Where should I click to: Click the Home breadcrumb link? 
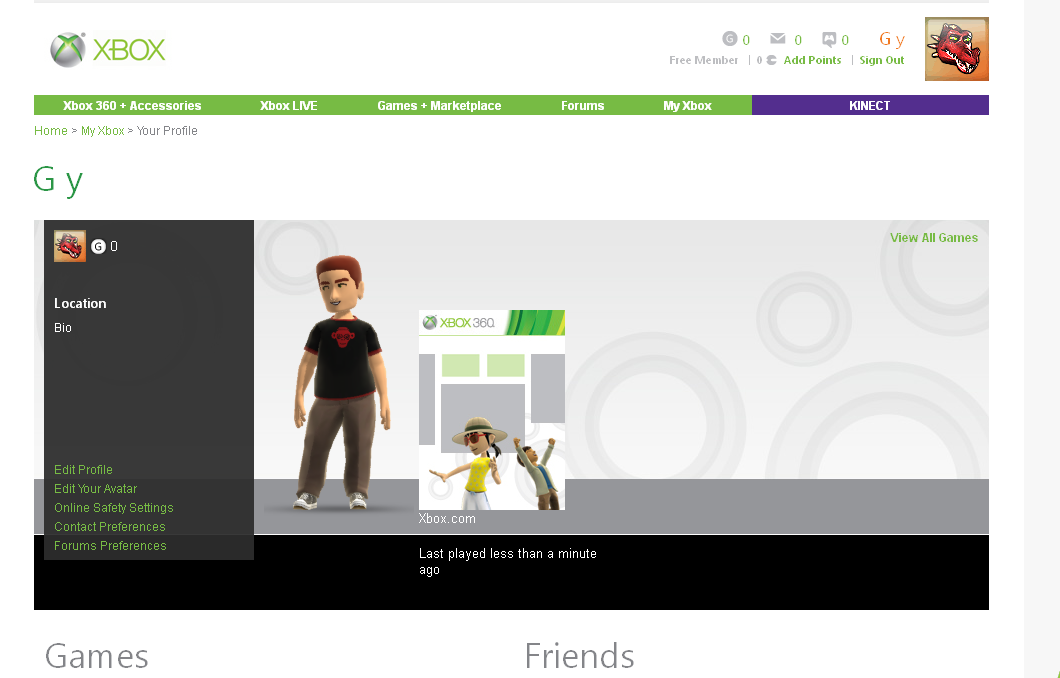[x=51, y=130]
